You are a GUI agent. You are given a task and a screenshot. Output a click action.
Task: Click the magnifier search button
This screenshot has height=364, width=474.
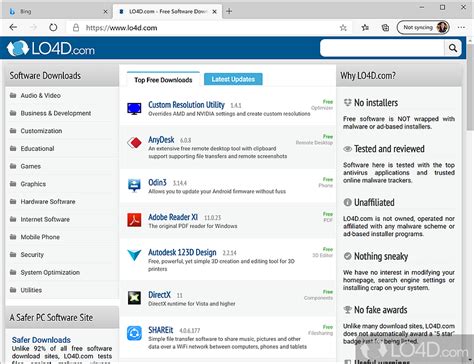click(x=453, y=48)
